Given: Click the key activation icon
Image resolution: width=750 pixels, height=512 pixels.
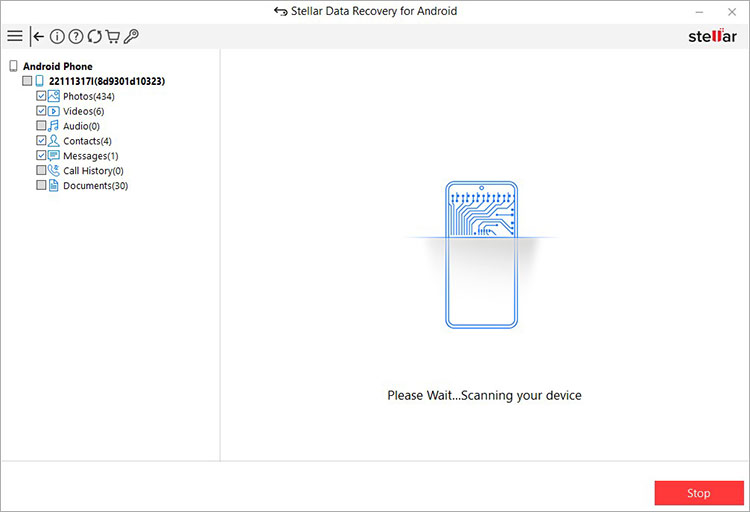Looking at the screenshot, I should point(131,37).
